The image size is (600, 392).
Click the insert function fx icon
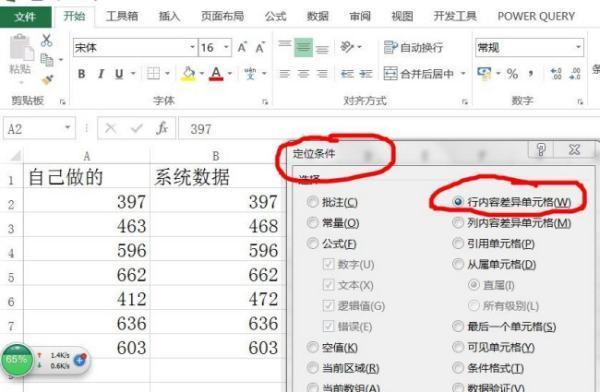click(162, 128)
